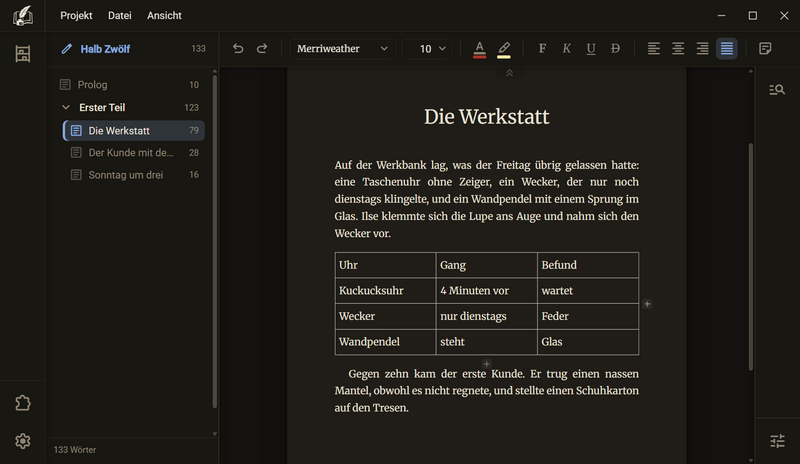This screenshot has height=464, width=800.
Task: Collapse the Erster Teil folder
Action: click(x=66, y=107)
